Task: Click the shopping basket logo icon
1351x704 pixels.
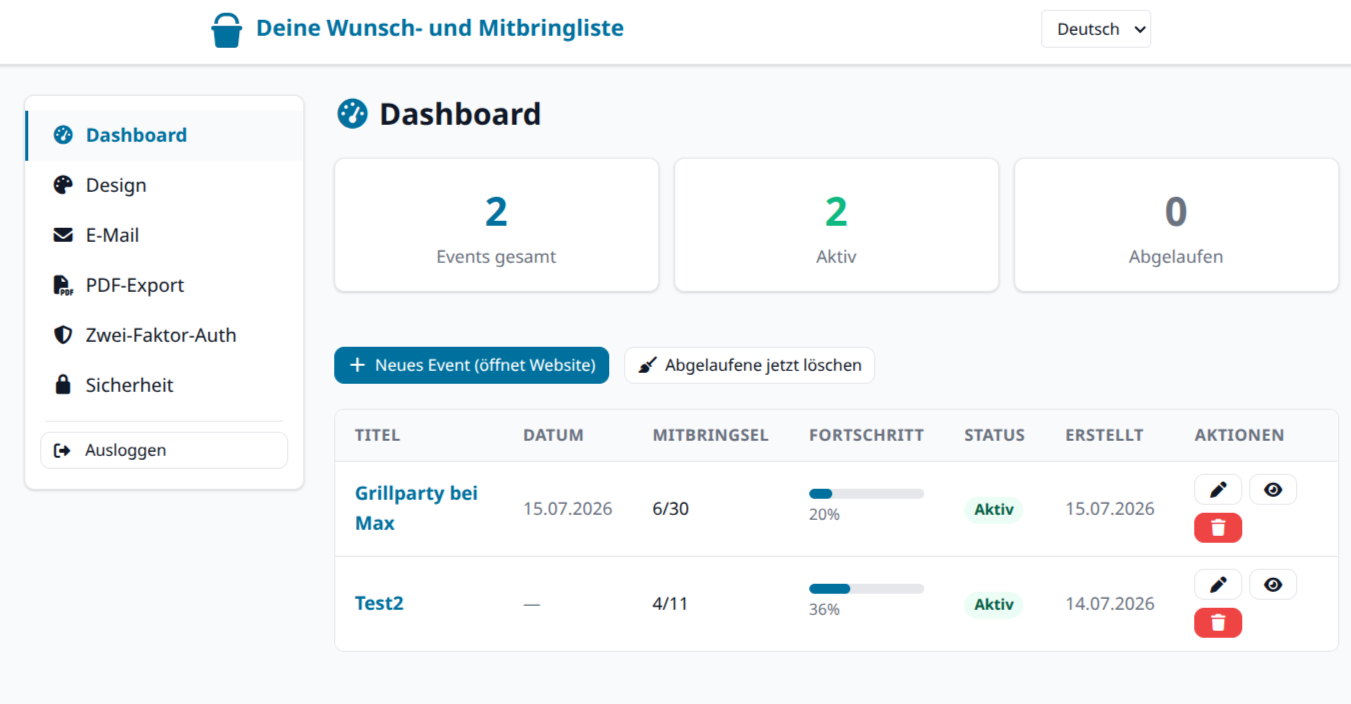Action: (x=227, y=30)
